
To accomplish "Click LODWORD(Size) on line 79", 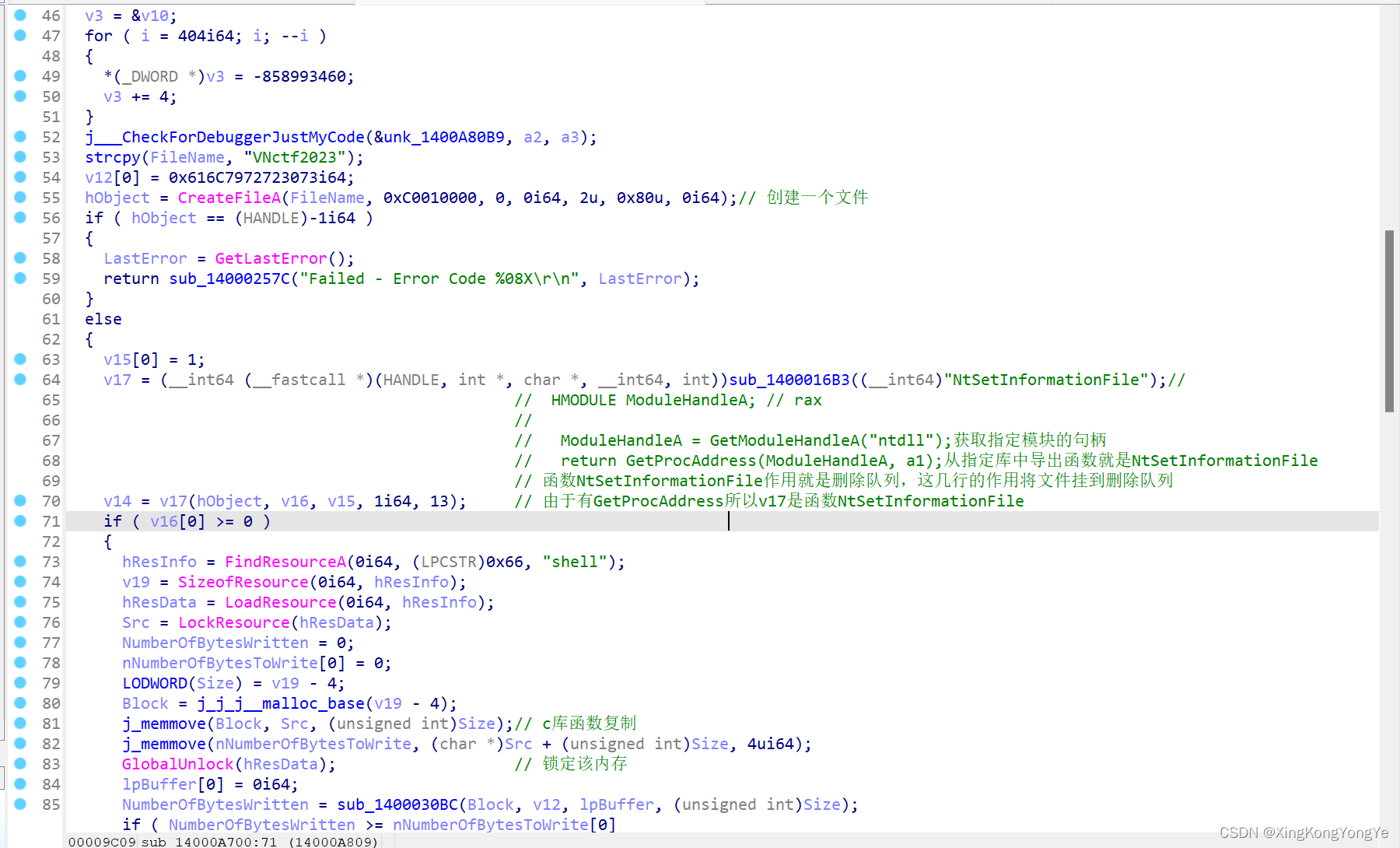I will click(183, 683).
